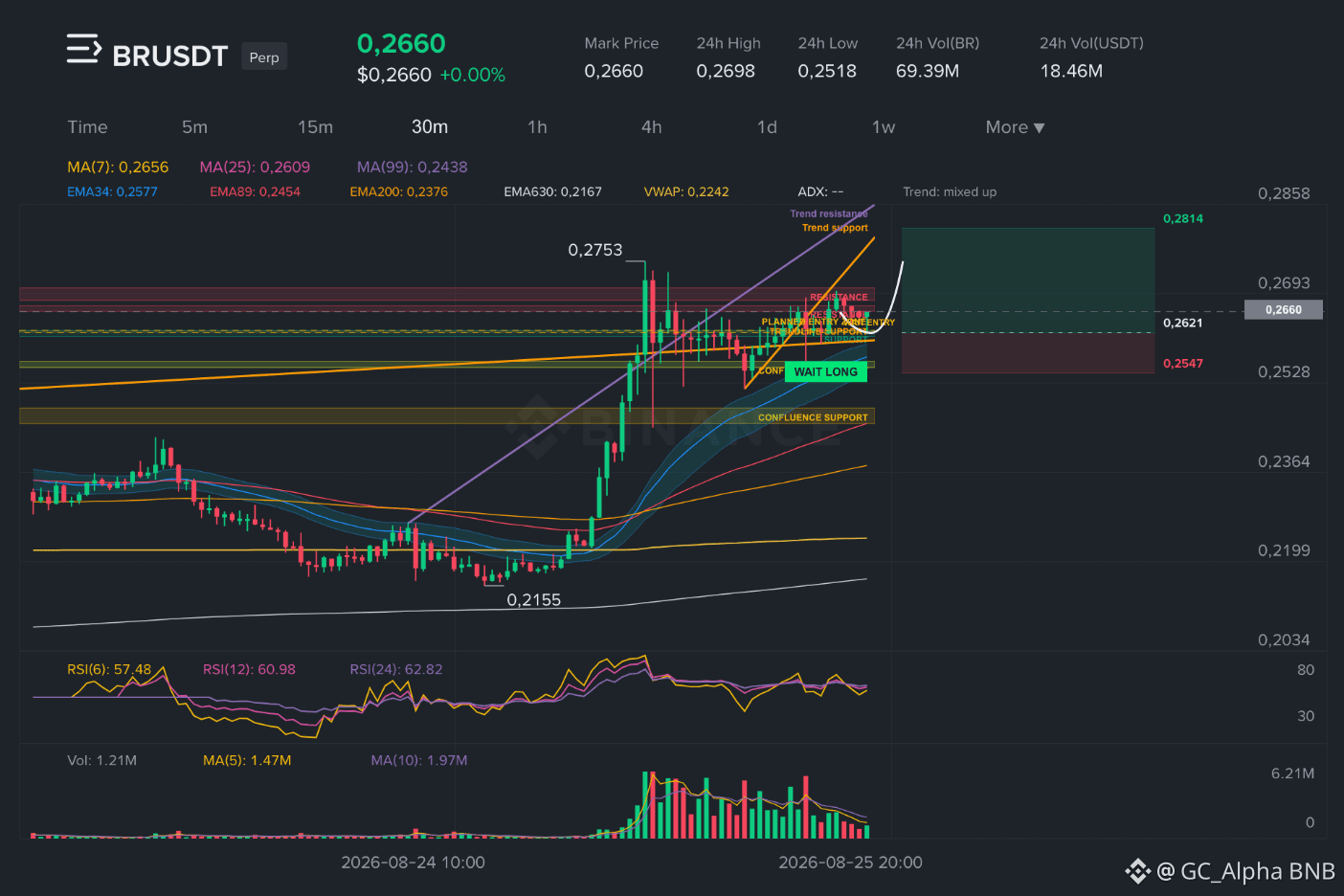Click the current price tag 0,2660 on axis
Screen dimensions: 1344x896
[x=1283, y=309]
